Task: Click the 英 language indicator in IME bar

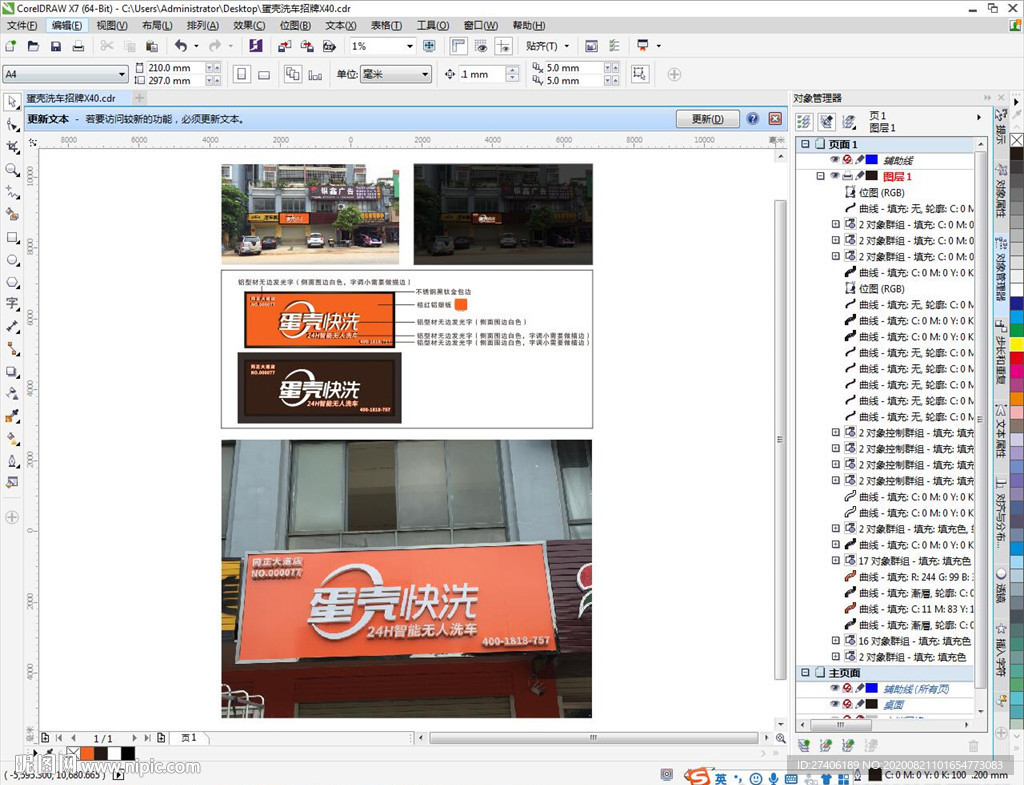Action: click(720, 778)
